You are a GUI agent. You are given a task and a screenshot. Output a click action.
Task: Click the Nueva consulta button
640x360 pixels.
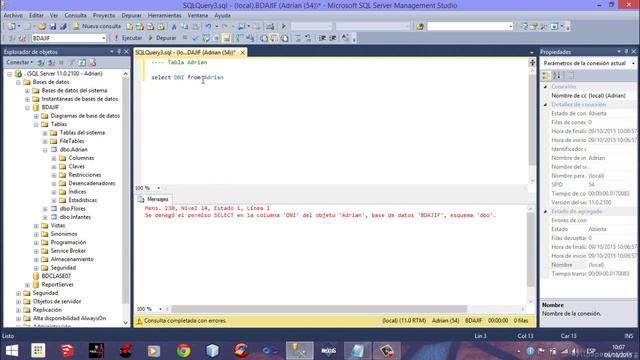(97, 26)
